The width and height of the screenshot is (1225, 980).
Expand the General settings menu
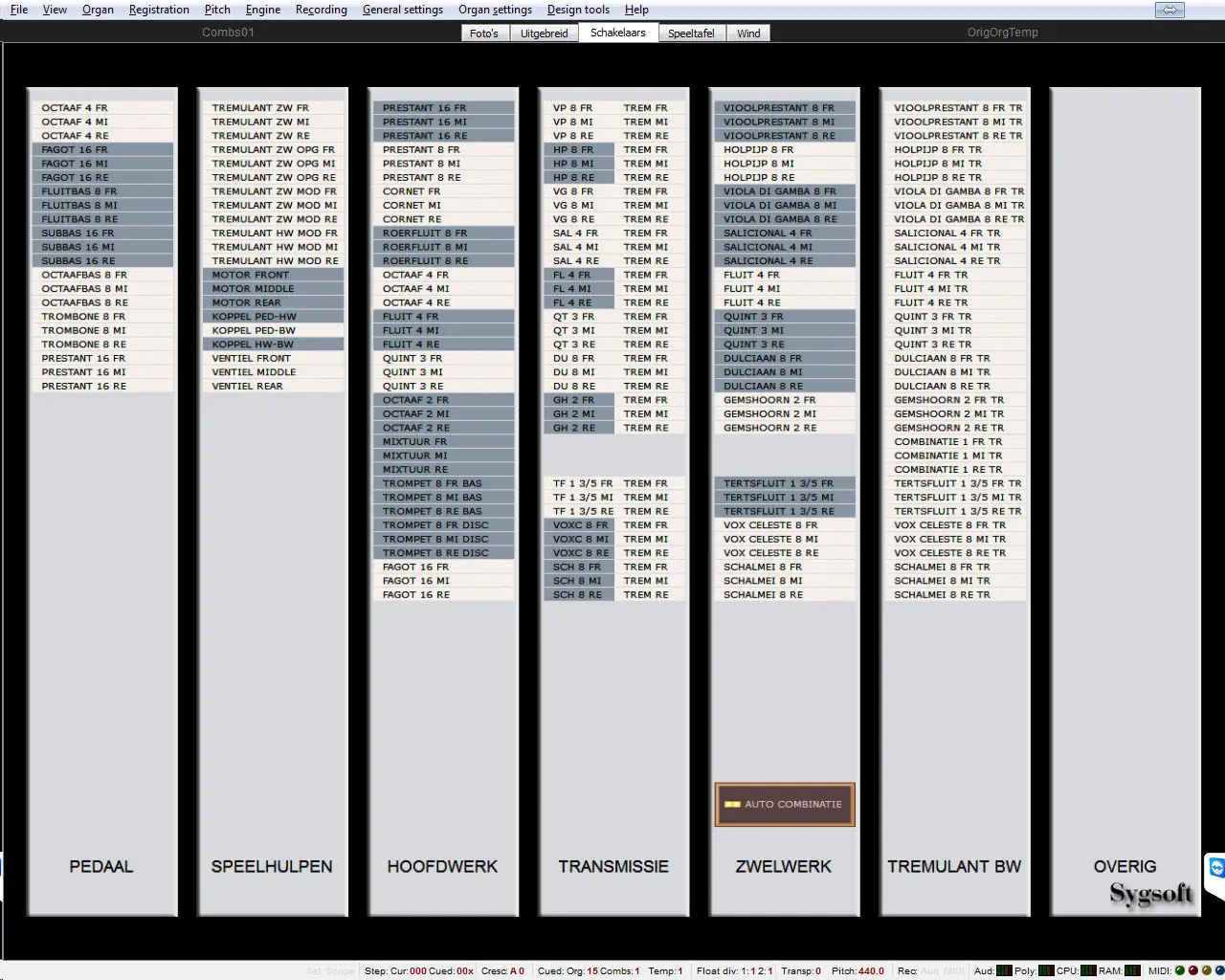402,10
